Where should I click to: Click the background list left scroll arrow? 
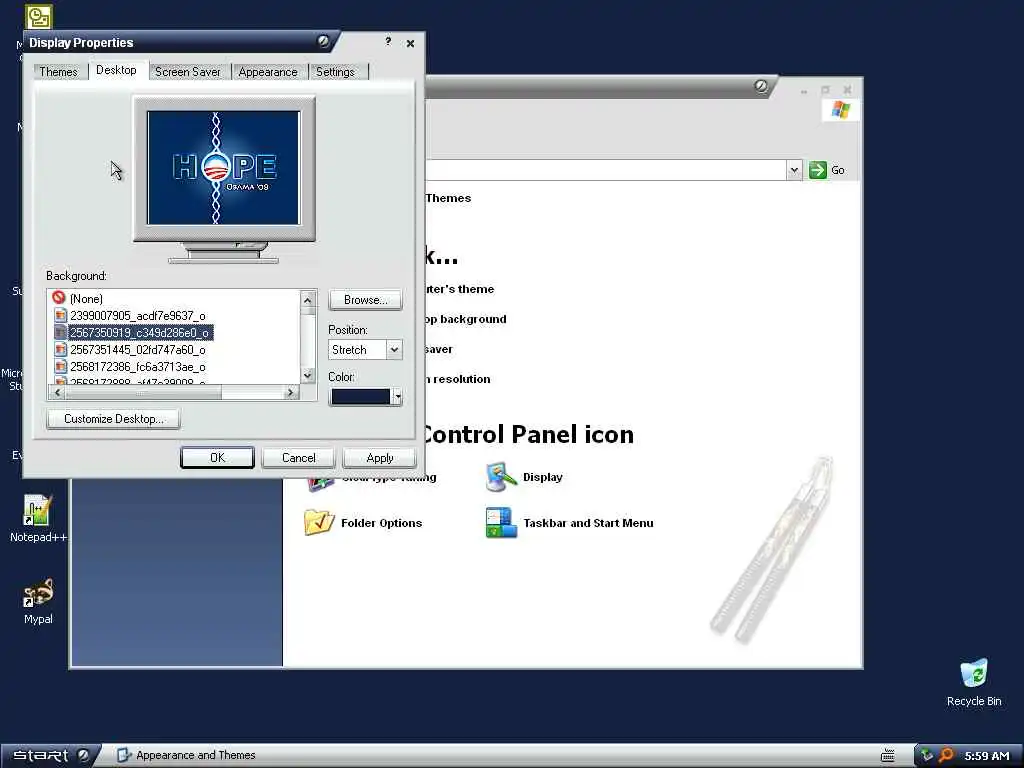pyautogui.click(x=57, y=392)
